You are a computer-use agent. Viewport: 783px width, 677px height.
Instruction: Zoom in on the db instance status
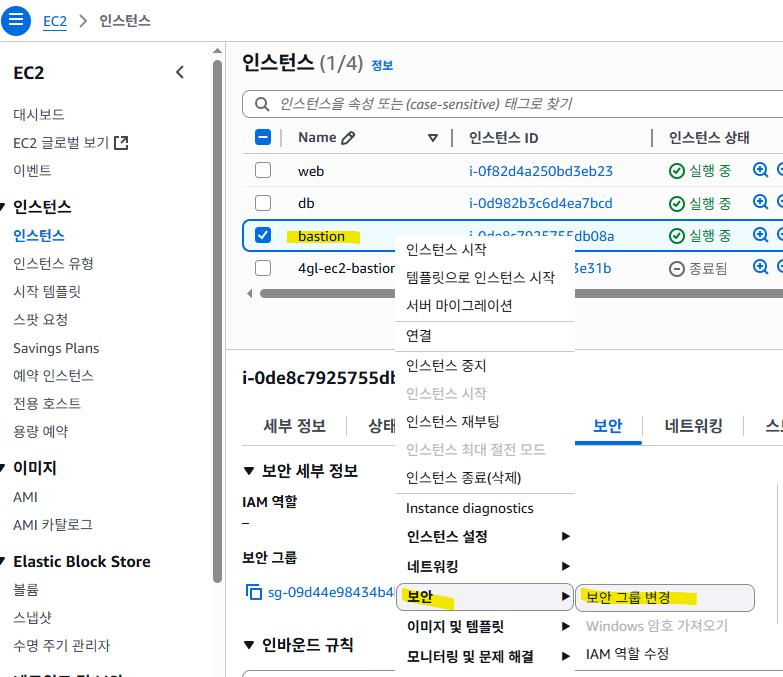(760, 202)
